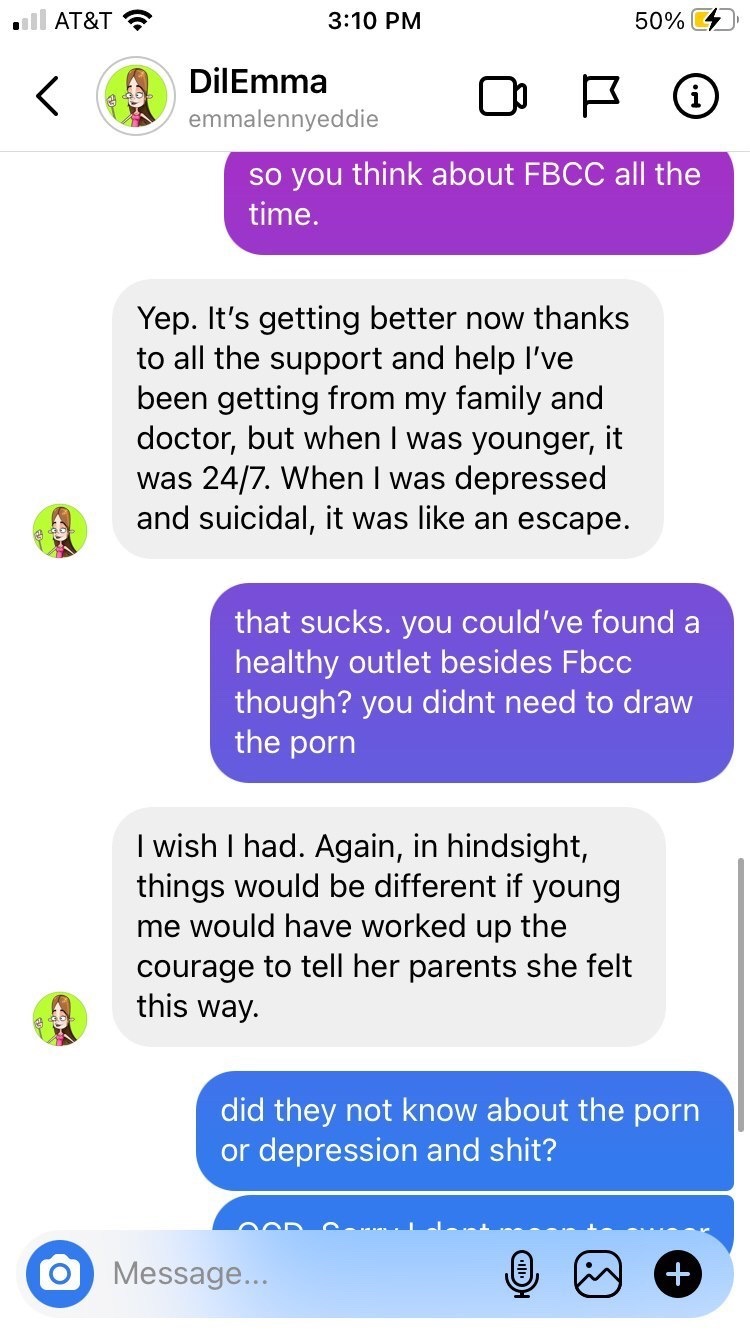Open photo gallery picker icon
The image size is (750, 1334).
coord(598,1273)
